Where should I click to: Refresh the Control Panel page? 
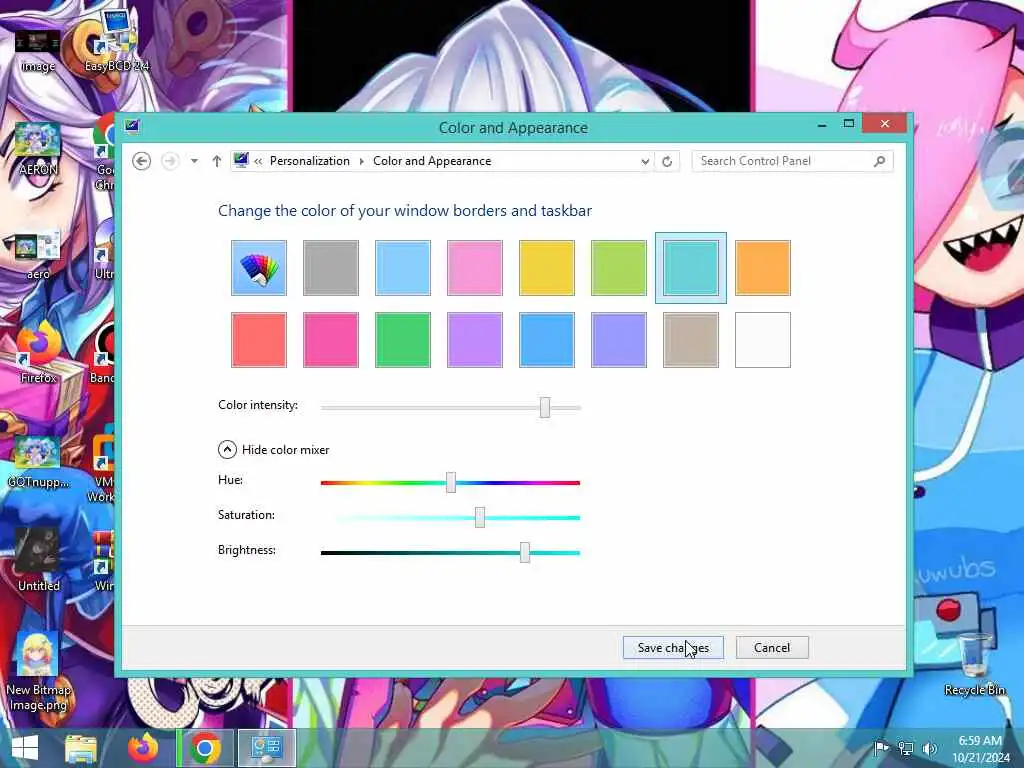(x=667, y=161)
